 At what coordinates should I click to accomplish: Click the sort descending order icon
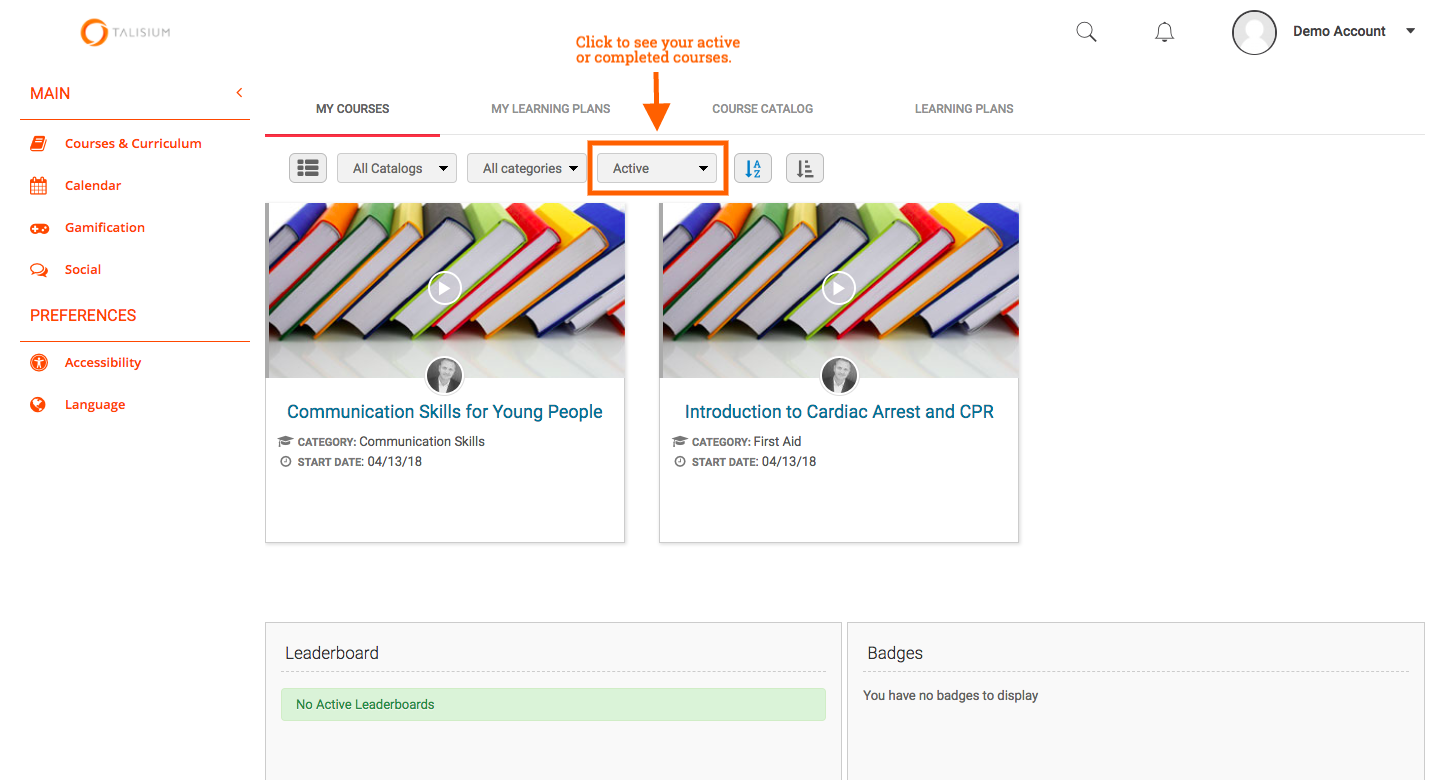(805, 168)
